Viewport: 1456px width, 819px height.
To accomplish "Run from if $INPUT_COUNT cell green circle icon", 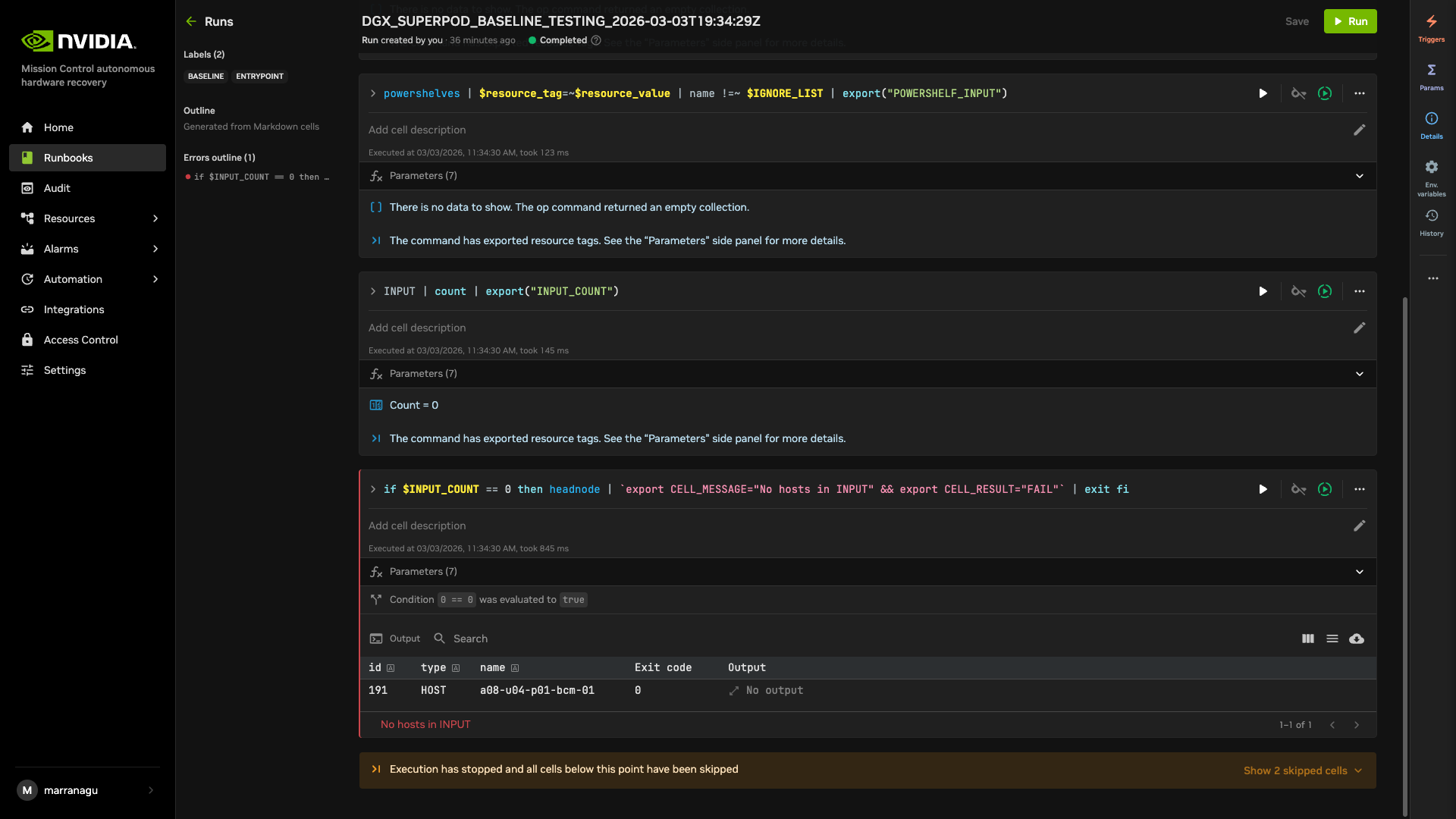I will pos(1325,489).
